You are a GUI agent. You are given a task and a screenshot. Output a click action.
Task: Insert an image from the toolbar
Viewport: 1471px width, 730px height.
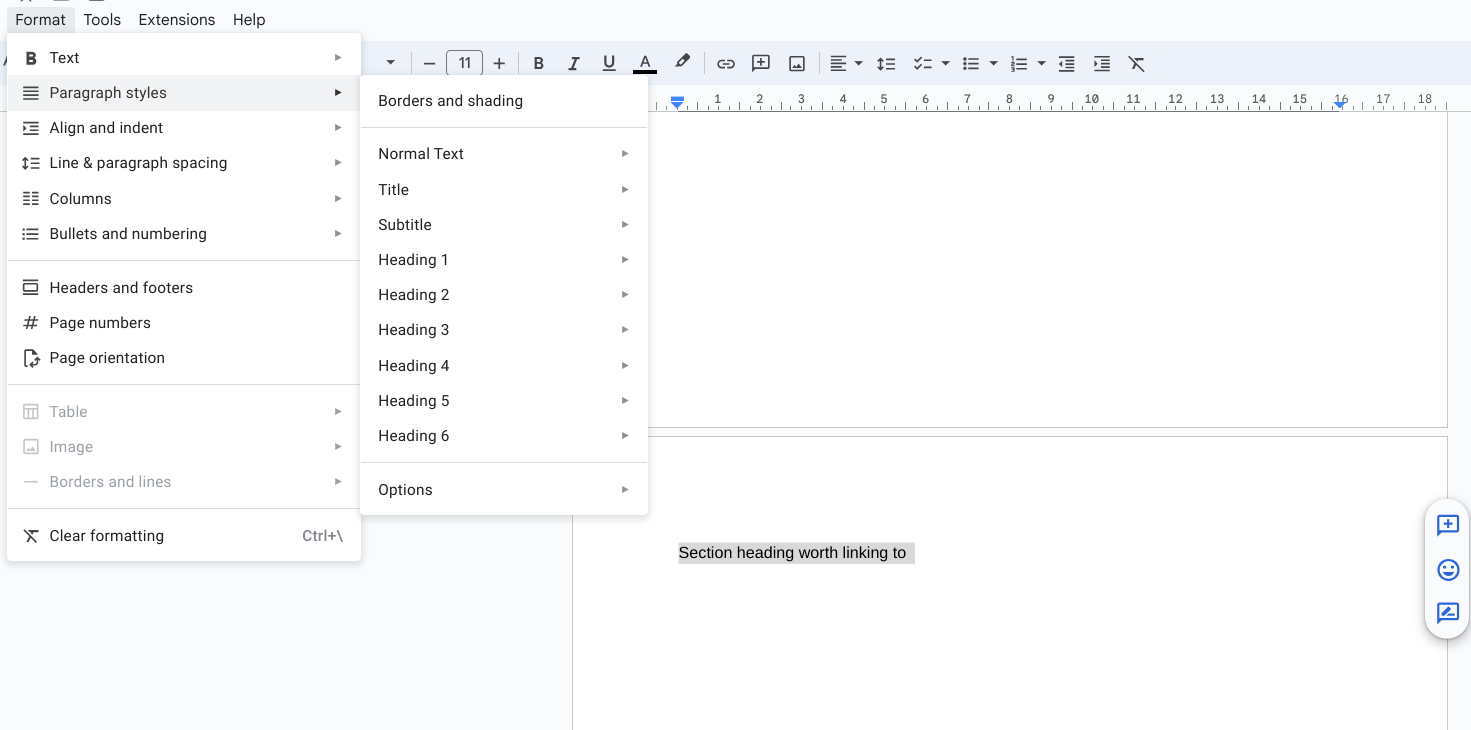(x=797, y=63)
